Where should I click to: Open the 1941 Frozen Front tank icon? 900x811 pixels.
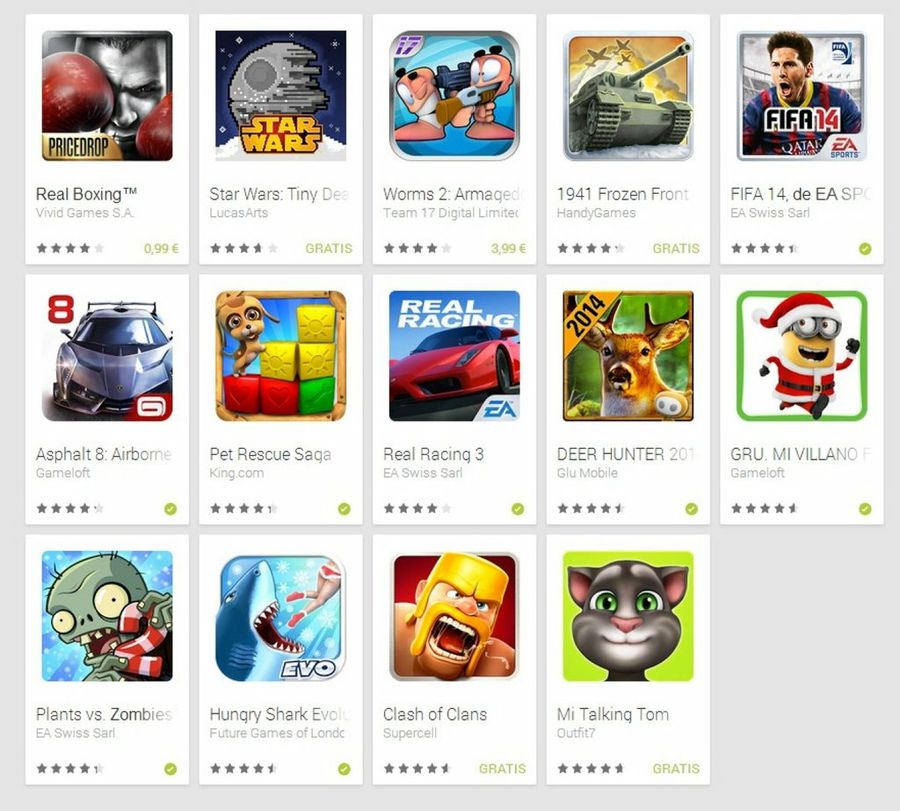(x=628, y=96)
